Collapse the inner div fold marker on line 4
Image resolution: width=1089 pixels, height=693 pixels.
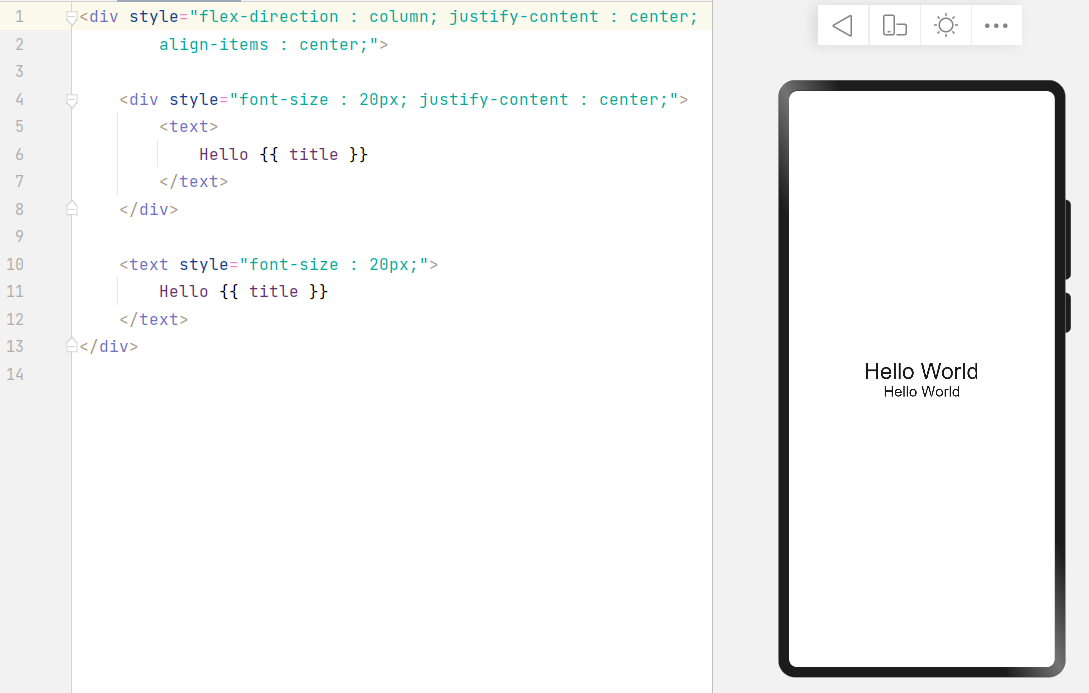71,100
